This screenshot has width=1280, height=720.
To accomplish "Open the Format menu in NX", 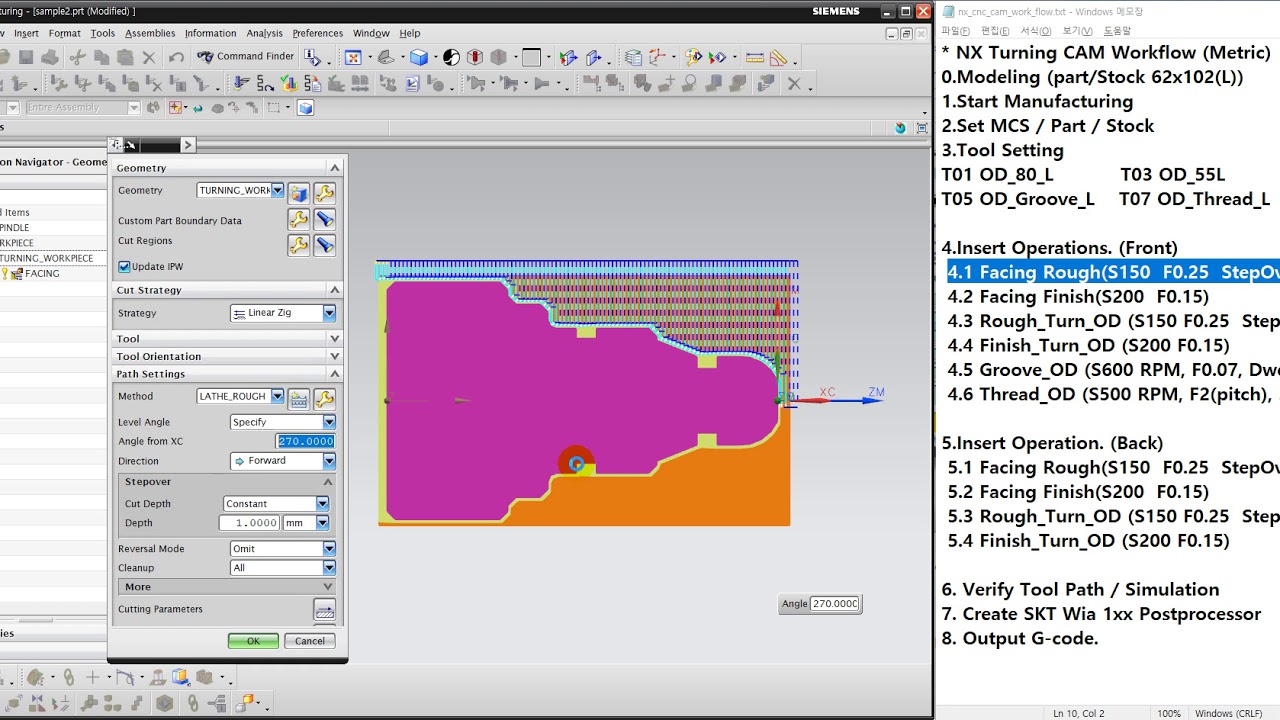I will click(x=64, y=33).
